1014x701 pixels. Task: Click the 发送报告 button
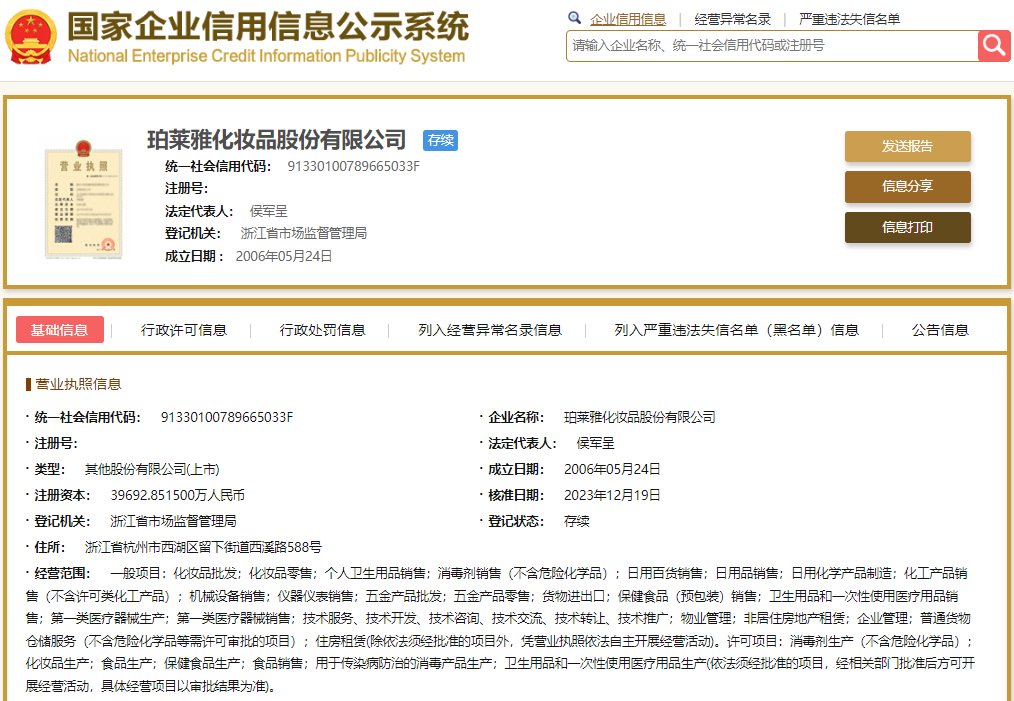point(907,146)
